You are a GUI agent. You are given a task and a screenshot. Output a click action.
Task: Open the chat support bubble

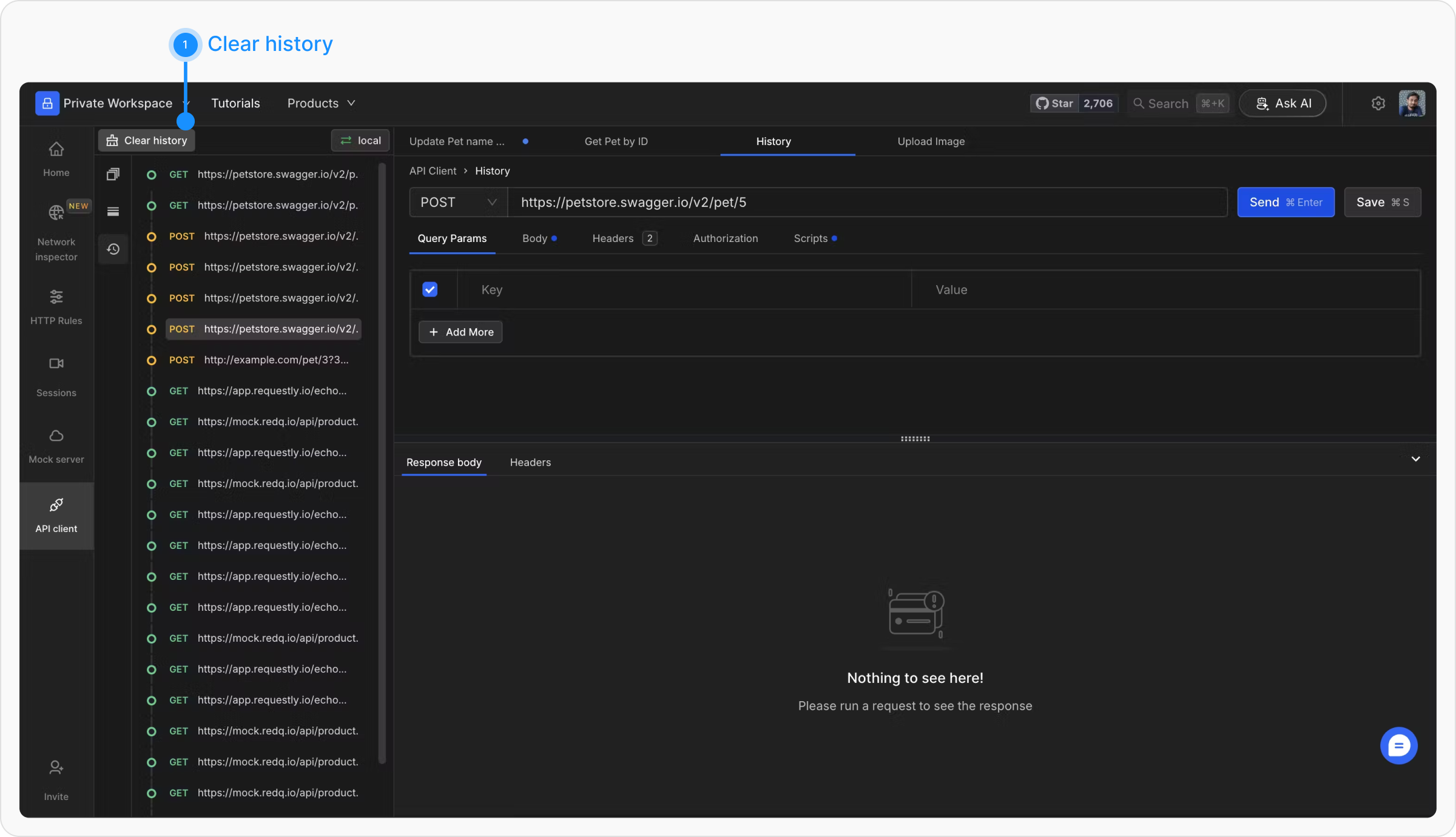pos(1398,745)
